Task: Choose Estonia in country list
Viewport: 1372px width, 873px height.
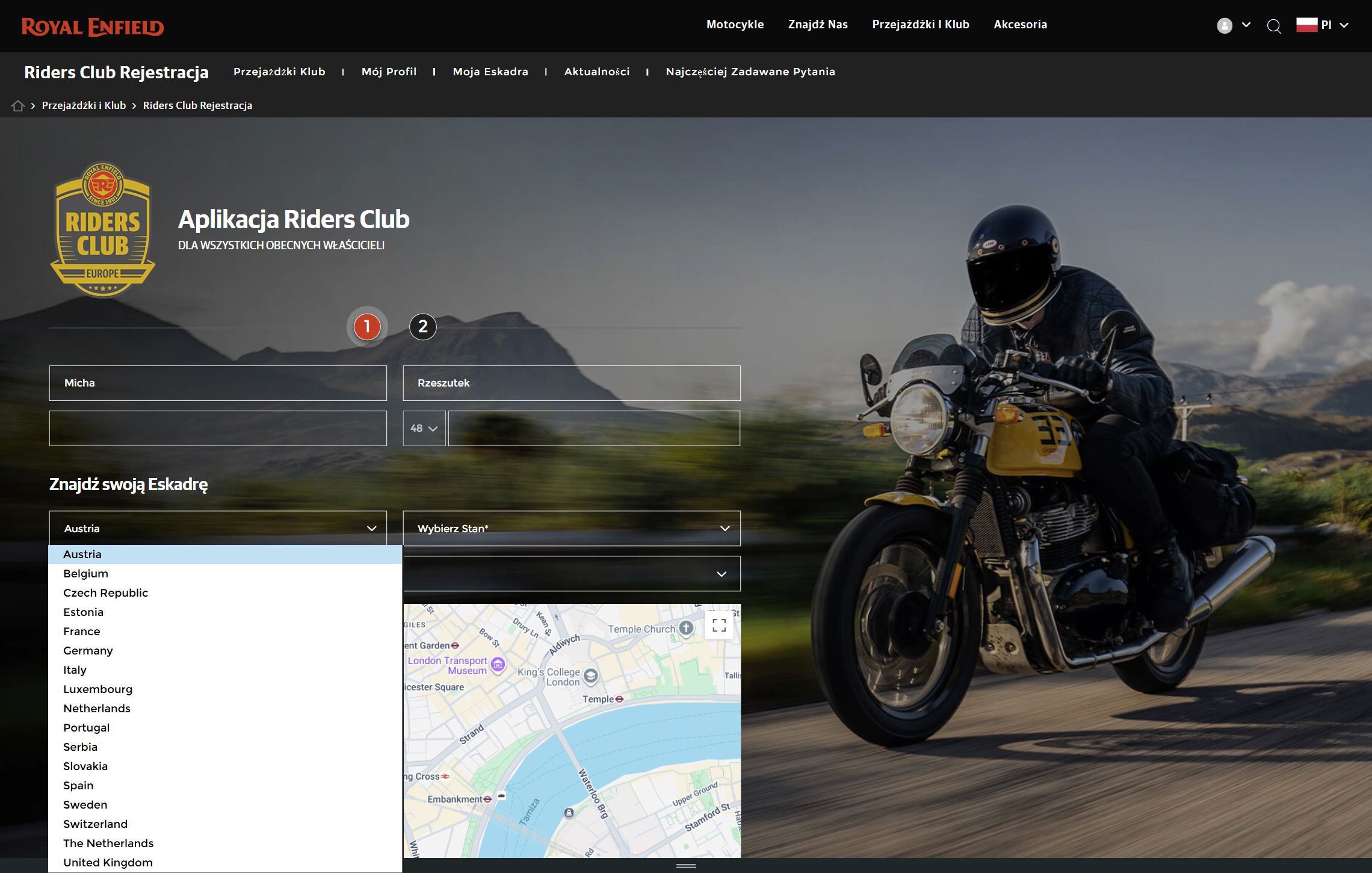Action: [225, 612]
